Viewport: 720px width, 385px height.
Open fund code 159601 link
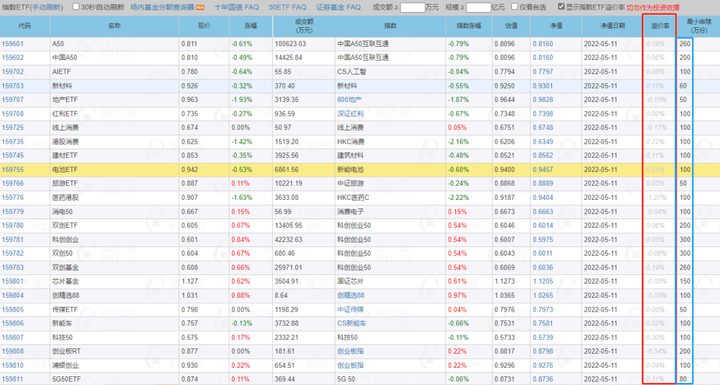(12, 44)
